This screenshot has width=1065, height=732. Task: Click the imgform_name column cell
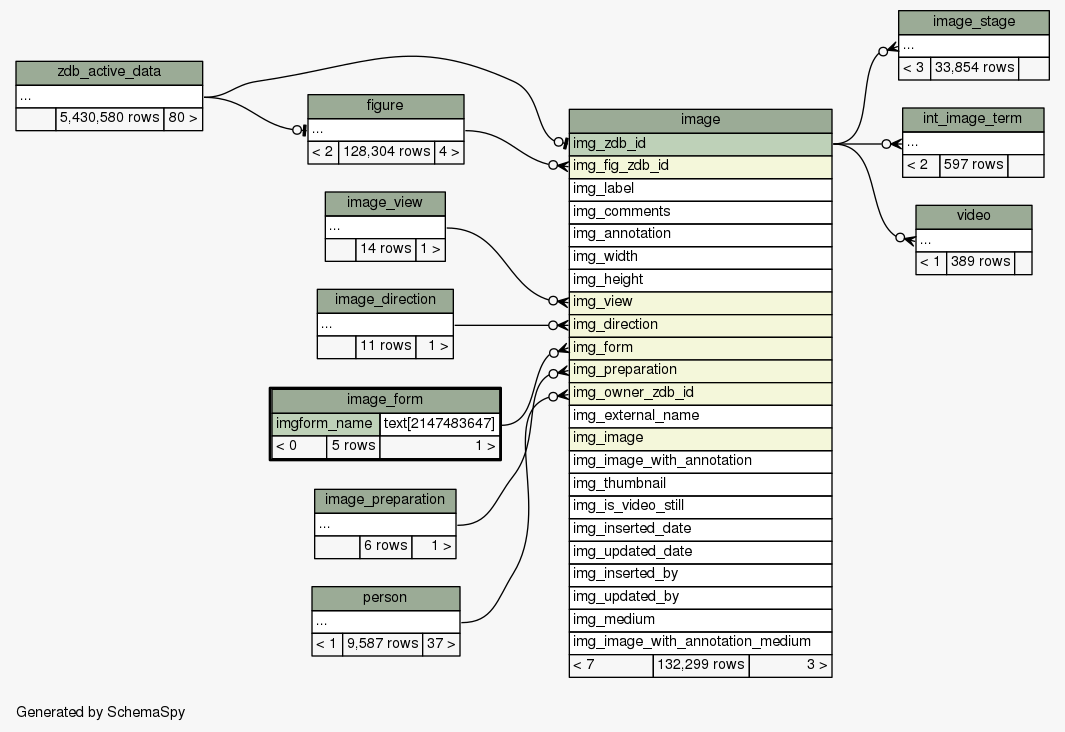point(325,424)
